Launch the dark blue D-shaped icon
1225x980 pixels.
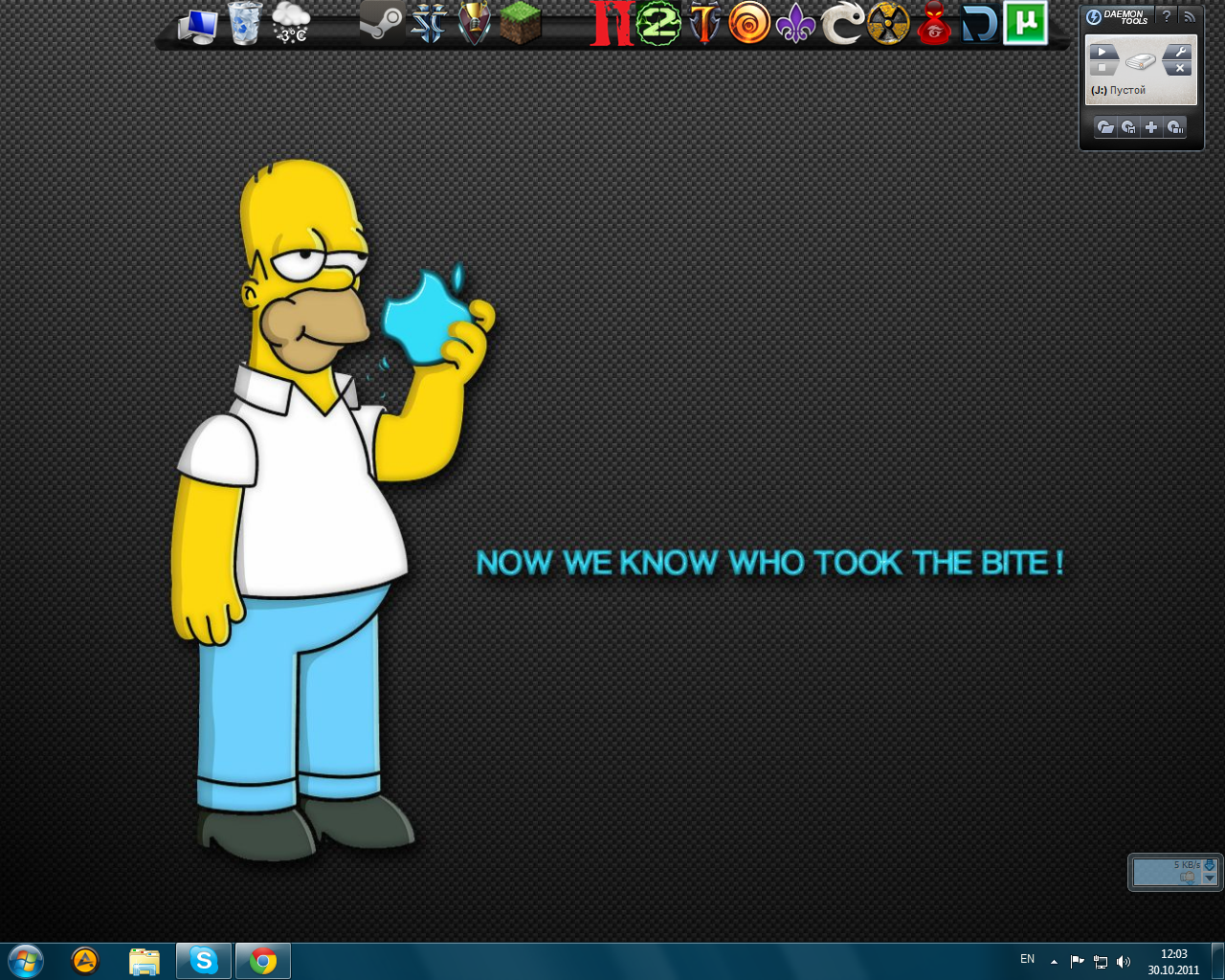[x=979, y=24]
